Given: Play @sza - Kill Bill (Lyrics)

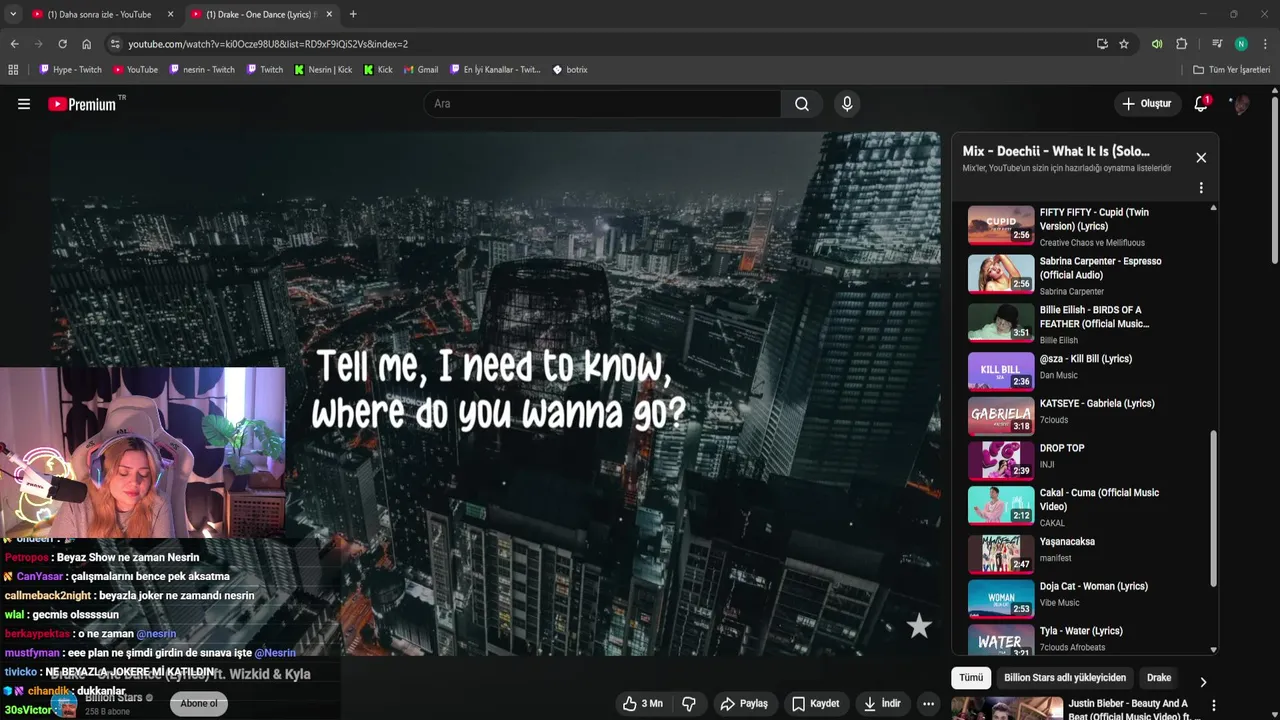Looking at the screenshot, I should [x=1083, y=371].
